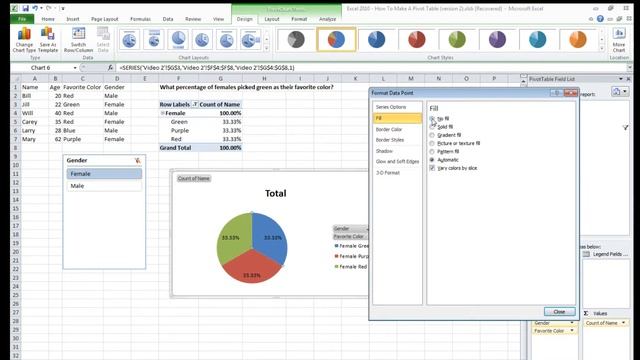Open PivotTable Field List options dropdown arrow

coord(621,79)
